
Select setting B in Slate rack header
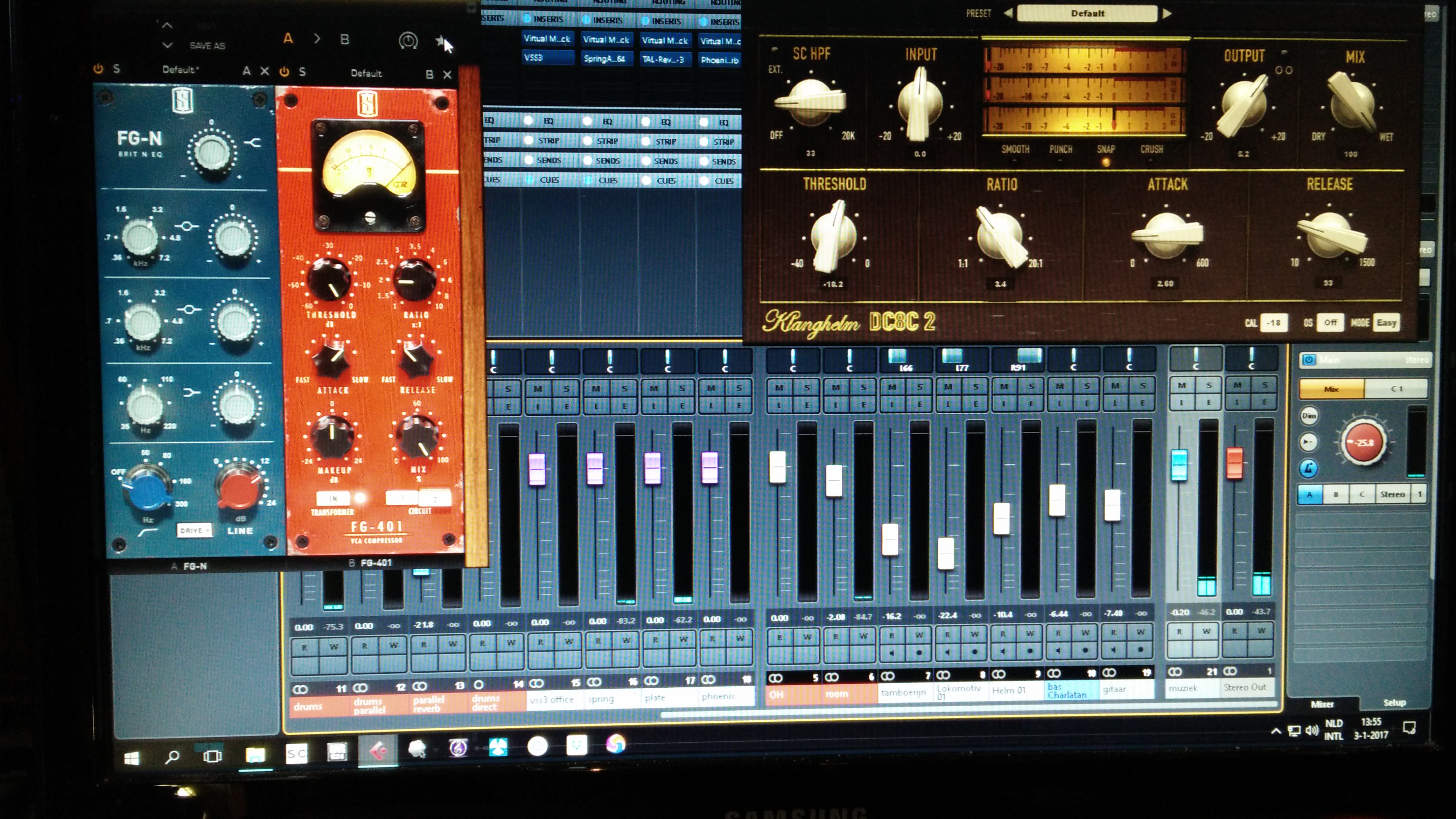(344, 40)
